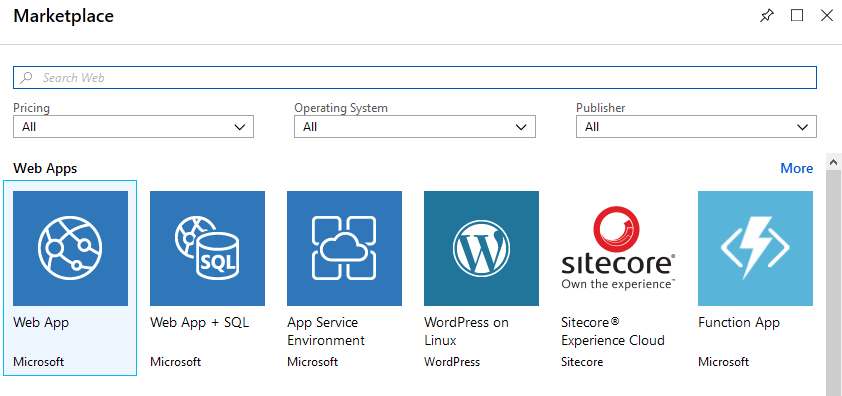842x396 pixels.
Task: Select the Web App globe icon
Action: pos(70,248)
